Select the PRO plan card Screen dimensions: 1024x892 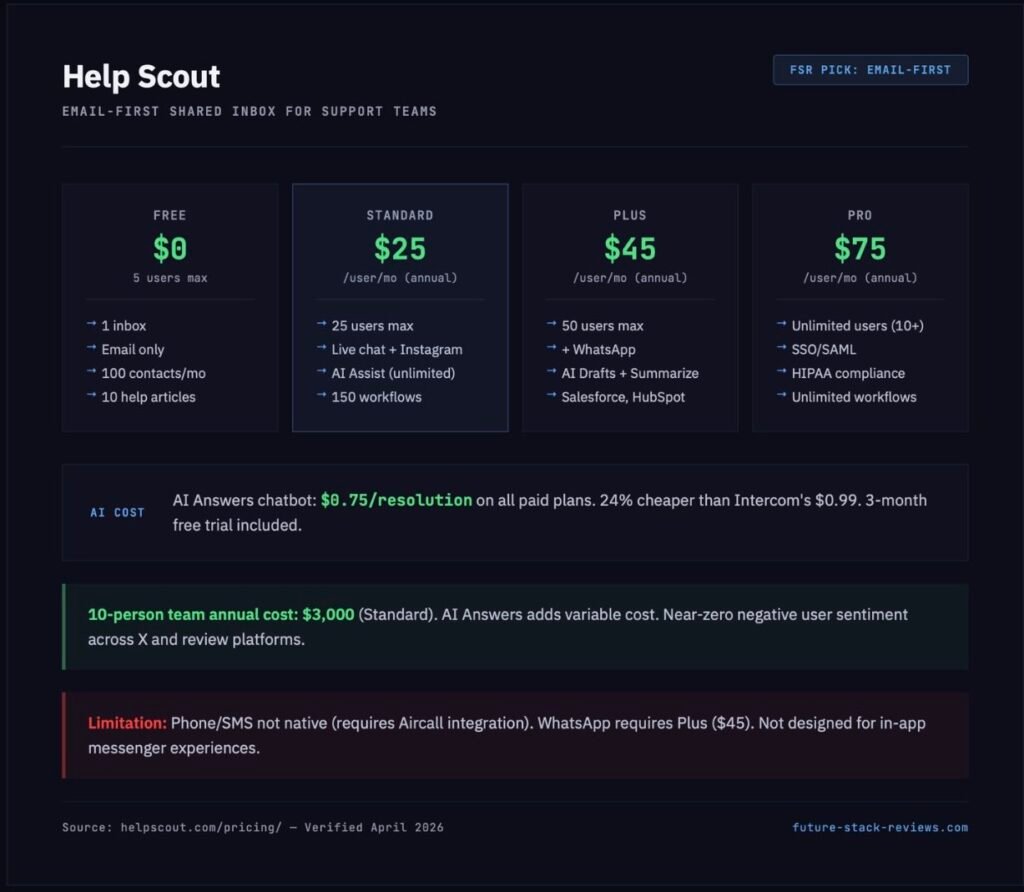pyautogui.click(x=860, y=307)
